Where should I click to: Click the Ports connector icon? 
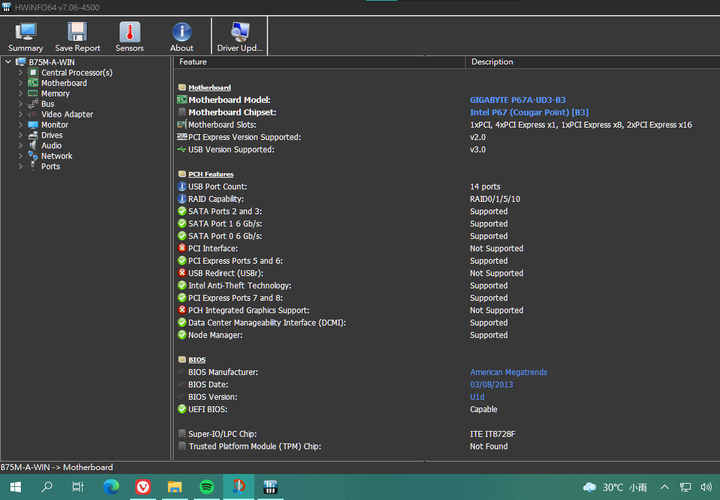coord(33,166)
